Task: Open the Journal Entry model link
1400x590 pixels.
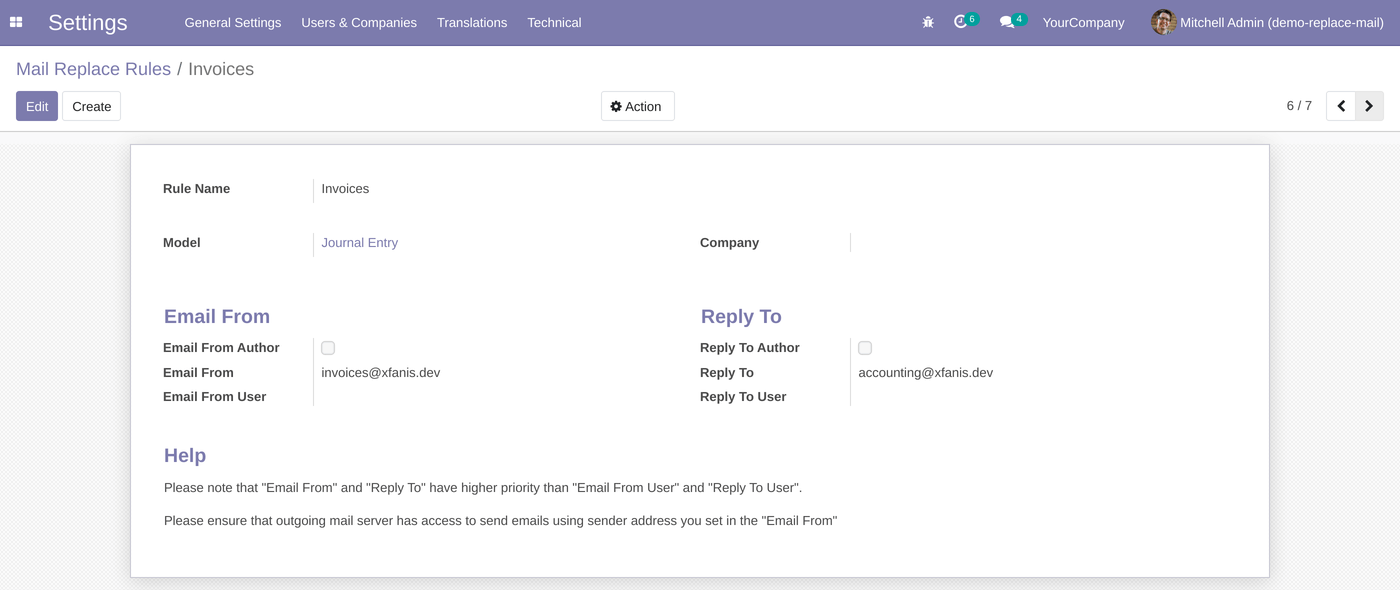Action: (359, 242)
